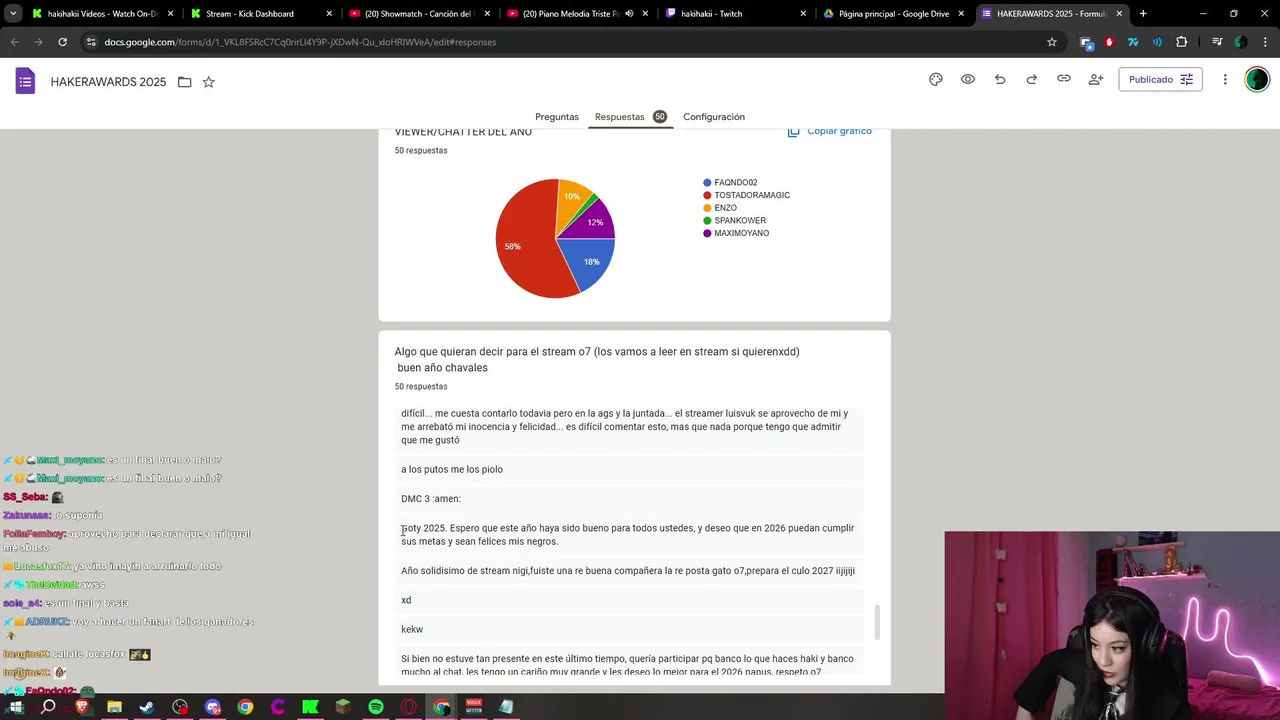
Task: Click the TOSTADORAMAGIC legend entry
Action: (746, 195)
